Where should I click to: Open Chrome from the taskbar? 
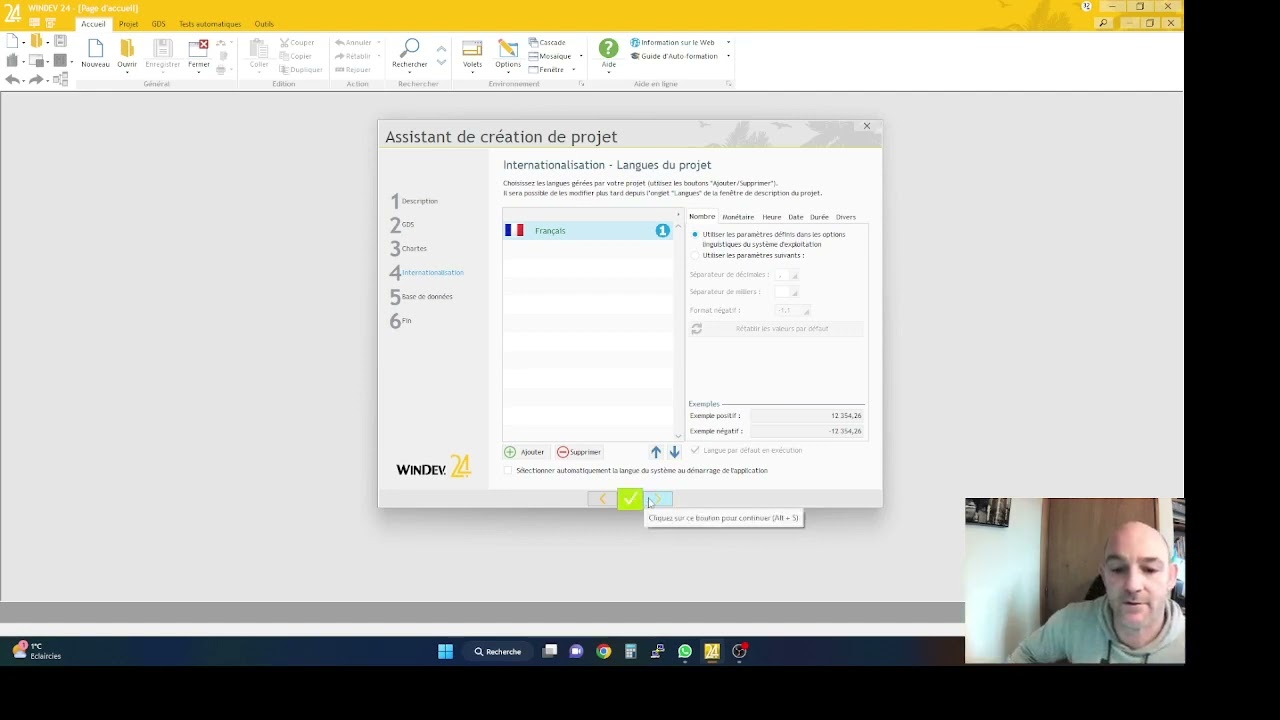603,652
